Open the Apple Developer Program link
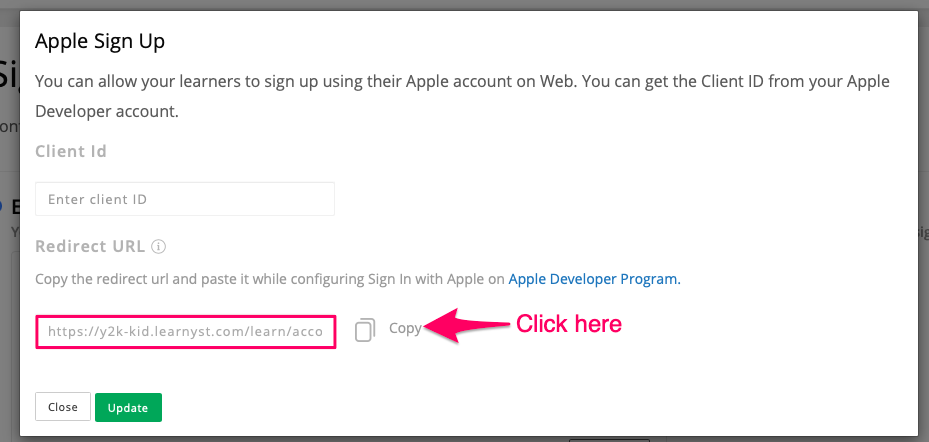Viewport: 929px width, 442px height. [594, 279]
